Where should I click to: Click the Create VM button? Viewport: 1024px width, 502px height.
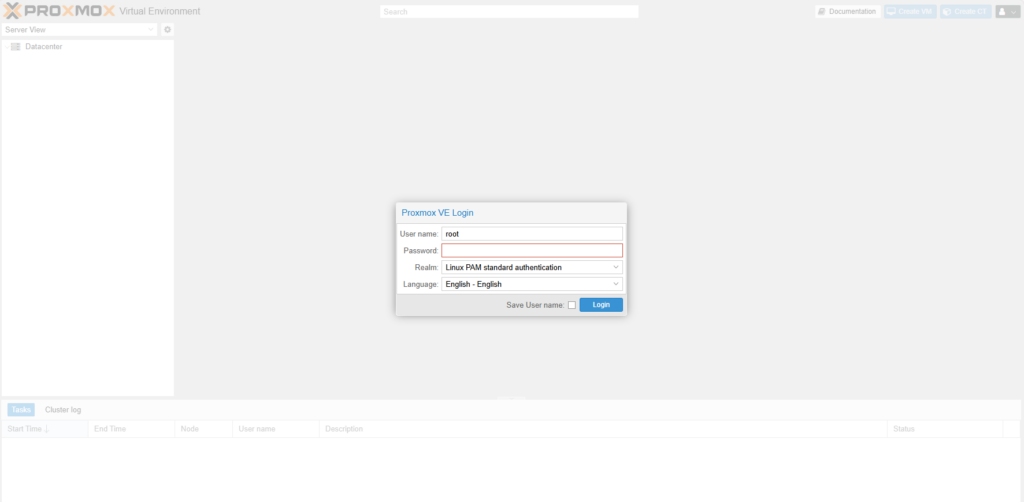[x=910, y=11]
